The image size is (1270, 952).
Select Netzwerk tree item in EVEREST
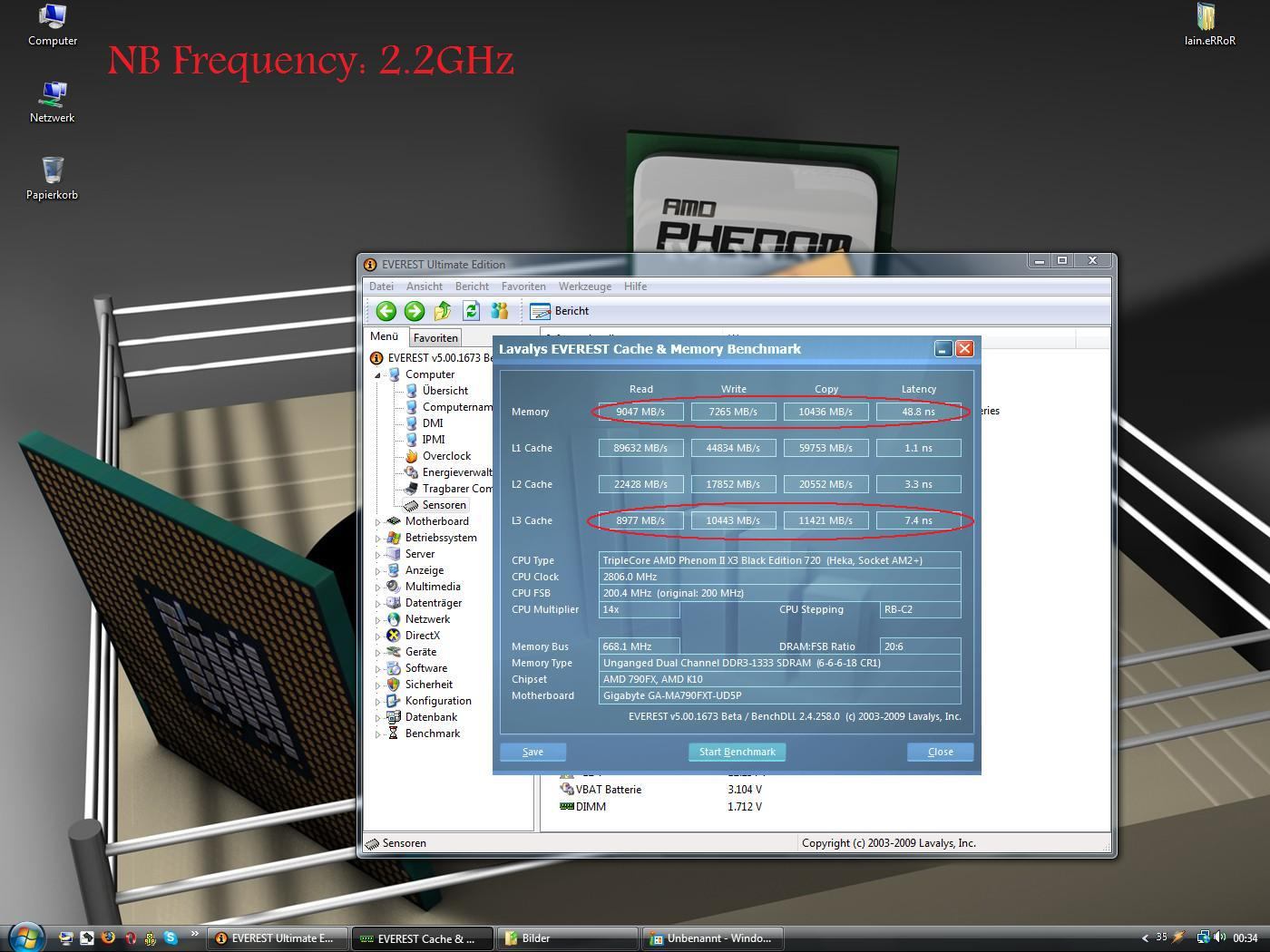[427, 619]
